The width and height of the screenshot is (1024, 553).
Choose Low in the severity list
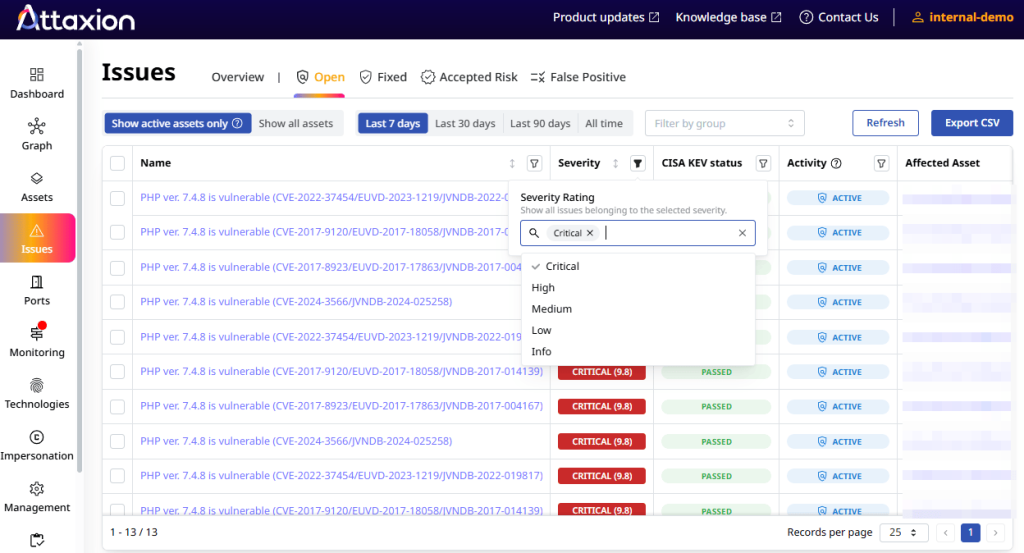[638, 330]
